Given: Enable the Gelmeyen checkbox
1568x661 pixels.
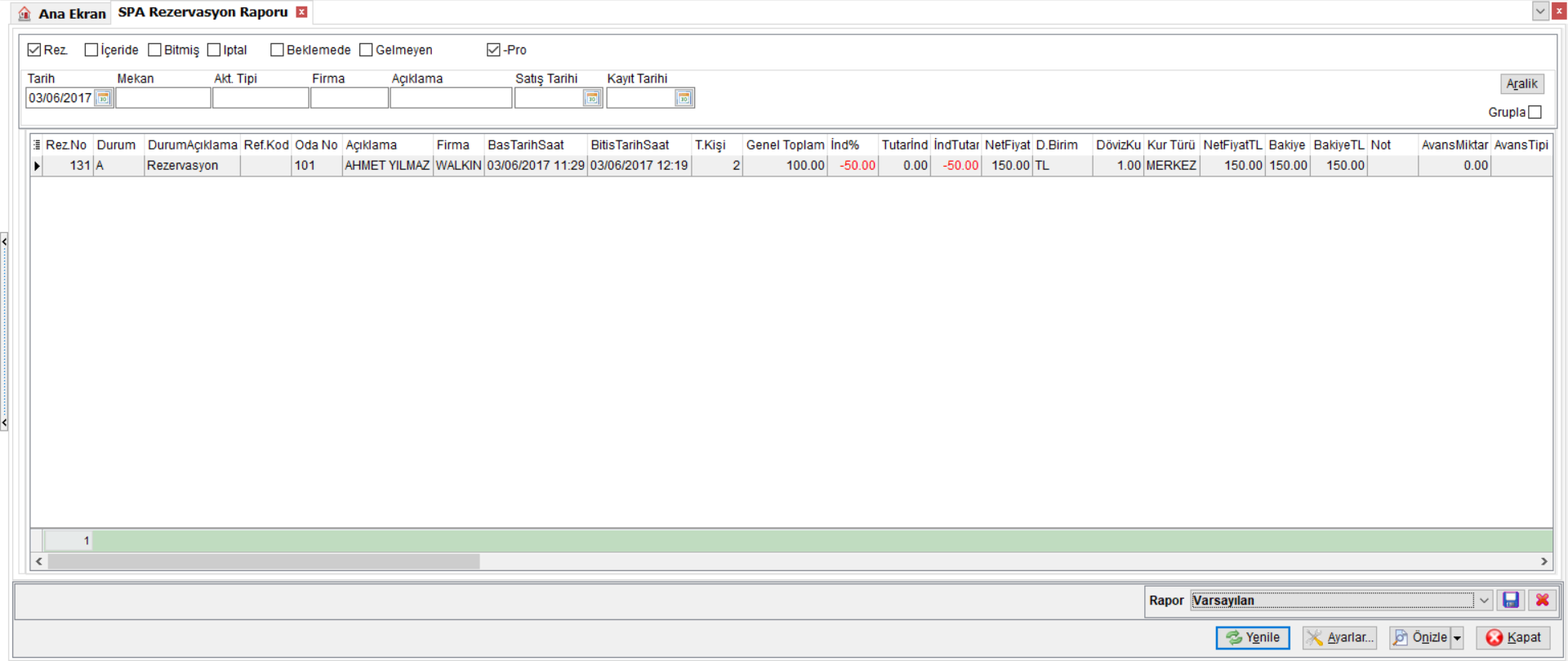Looking at the screenshot, I should tap(366, 50).
